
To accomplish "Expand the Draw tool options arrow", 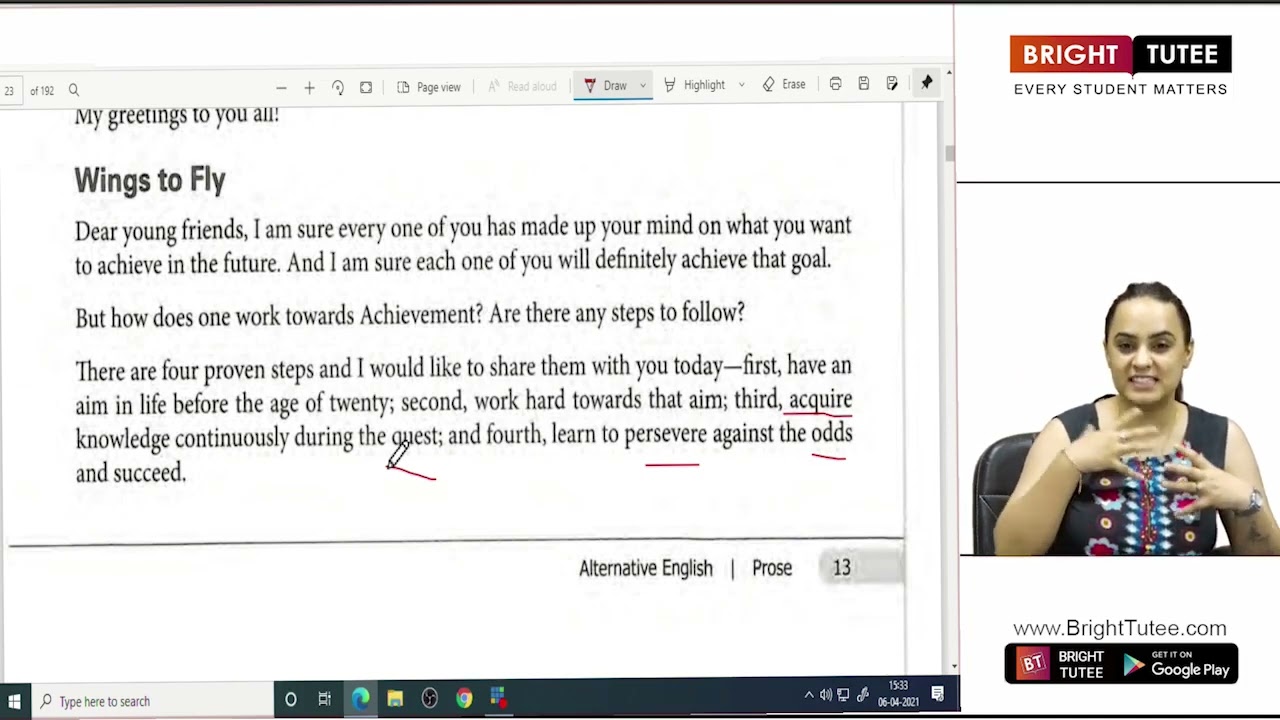I will pos(643,86).
